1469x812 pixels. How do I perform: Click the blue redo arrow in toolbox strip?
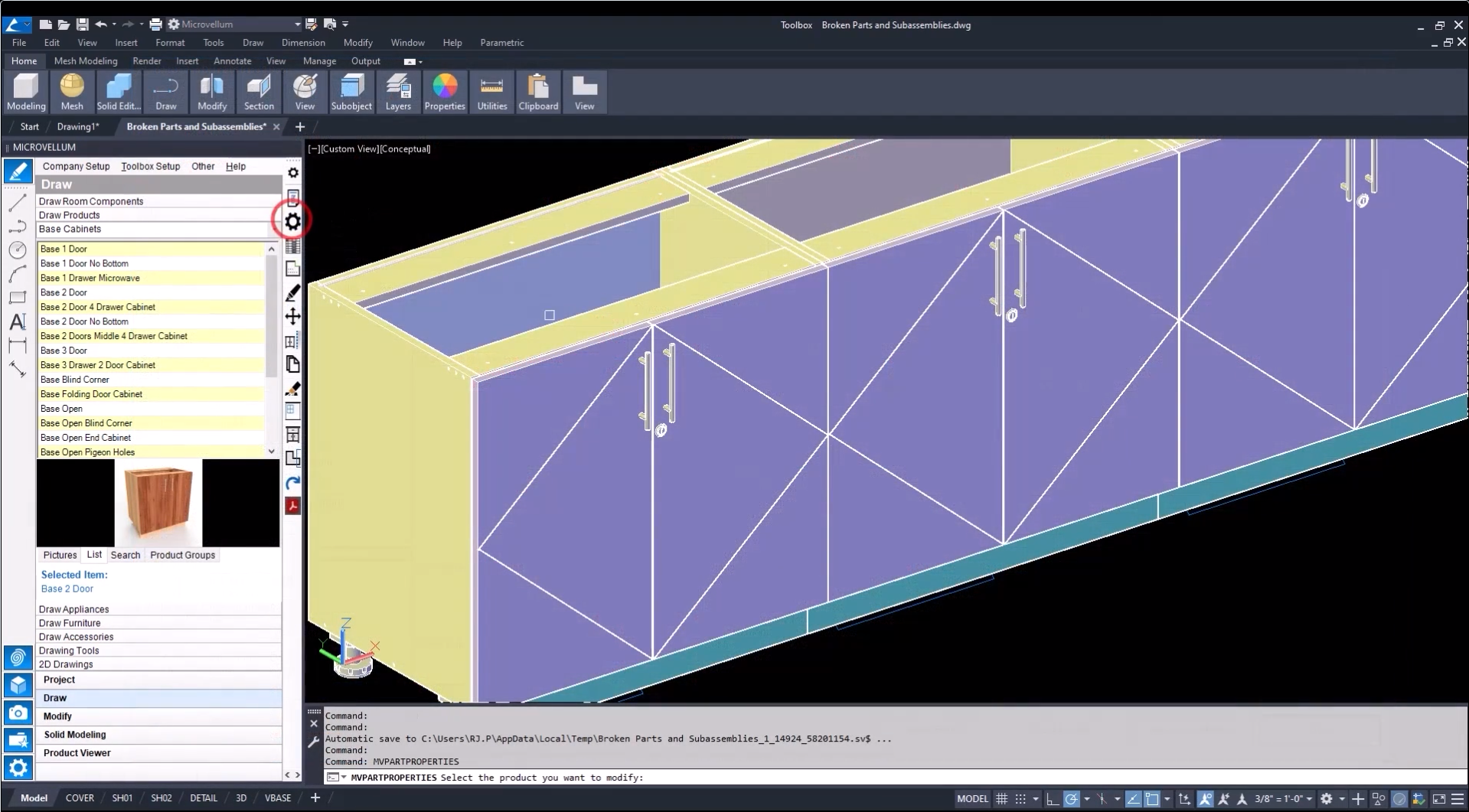(292, 482)
